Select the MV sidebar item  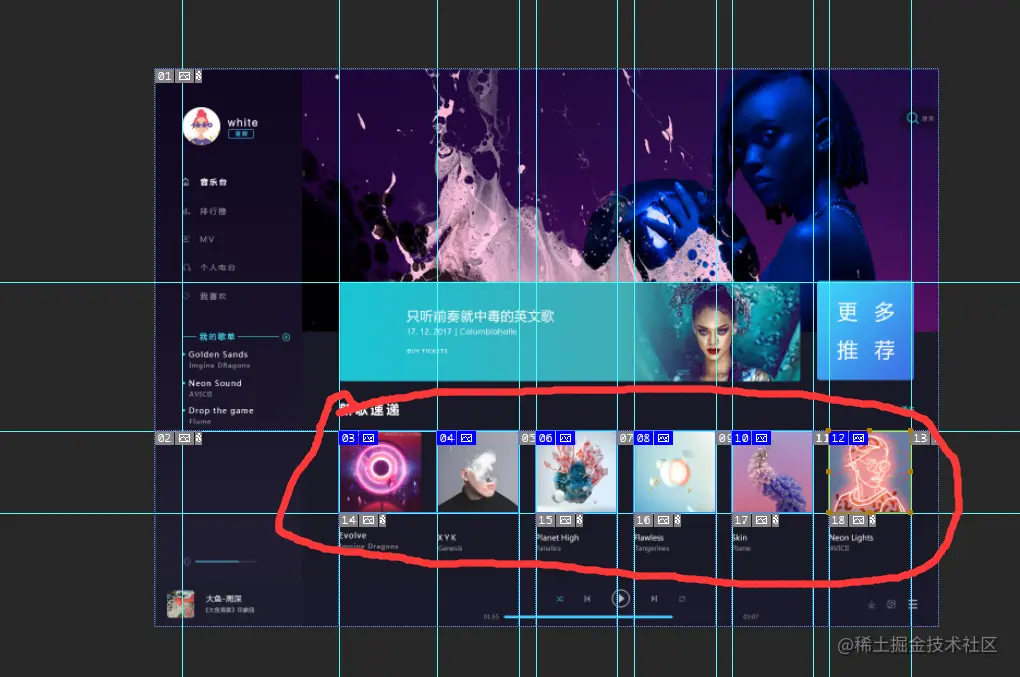(207, 239)
